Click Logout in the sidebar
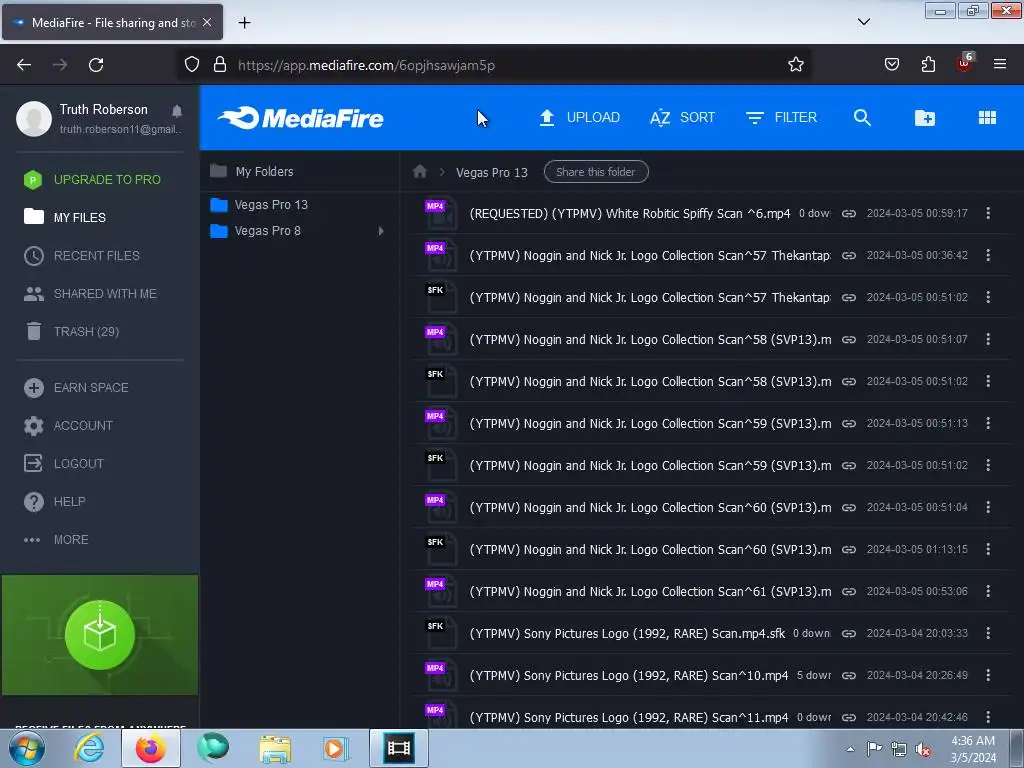1024x768 pixels. 64,464
